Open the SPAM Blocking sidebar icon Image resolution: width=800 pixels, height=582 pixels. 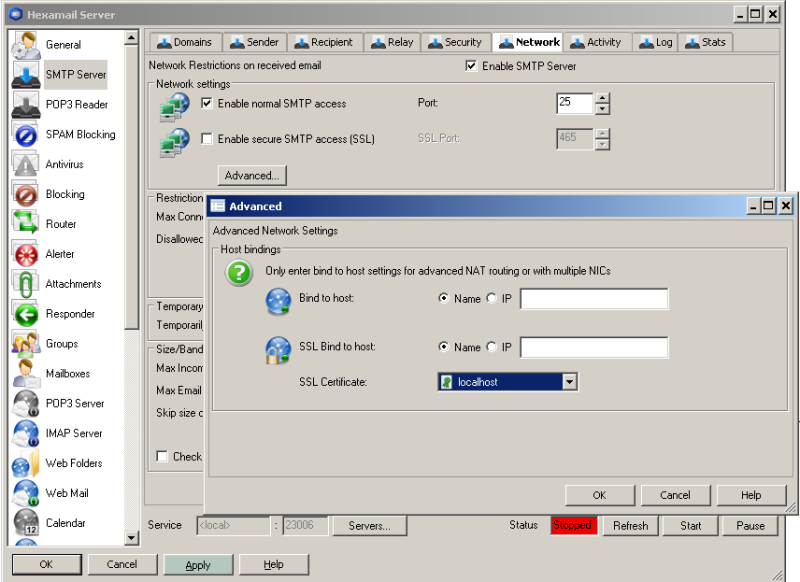coord(27,135)
